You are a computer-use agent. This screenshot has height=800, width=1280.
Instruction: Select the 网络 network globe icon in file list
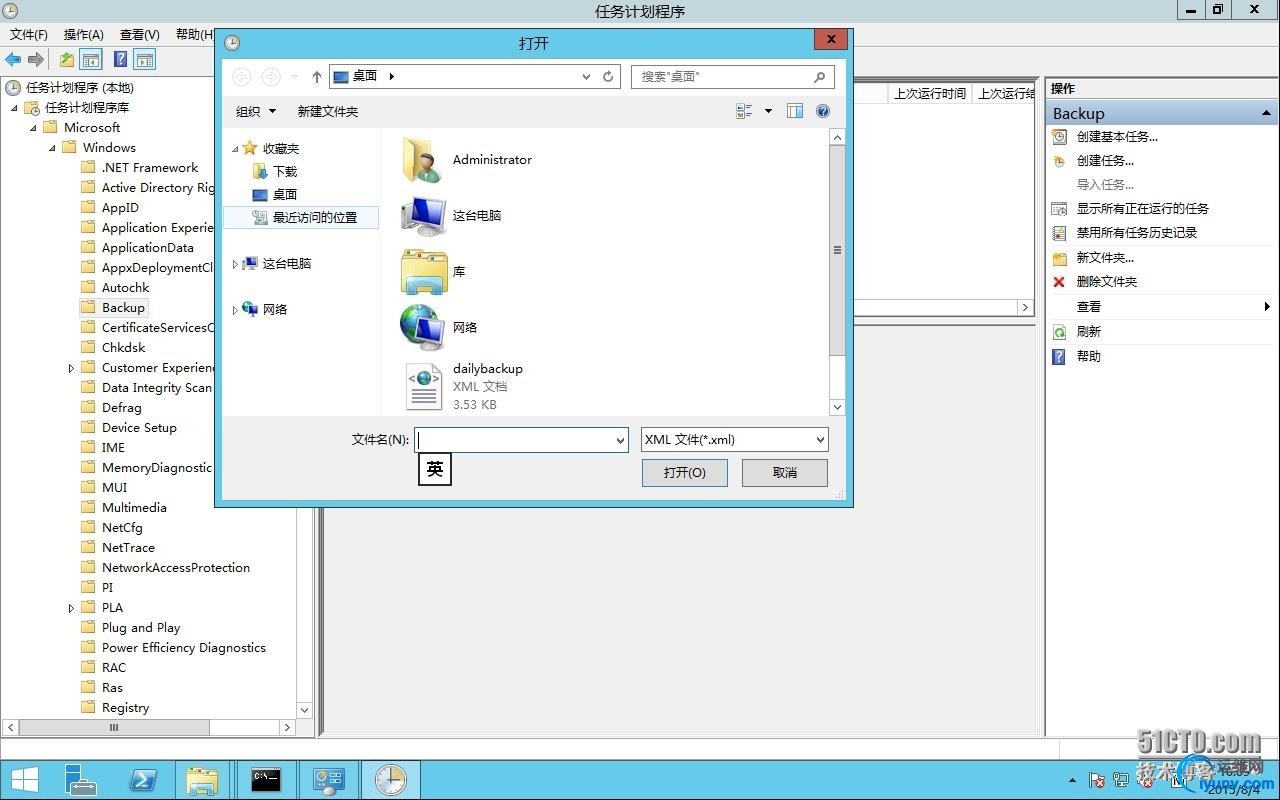point(423,327)
